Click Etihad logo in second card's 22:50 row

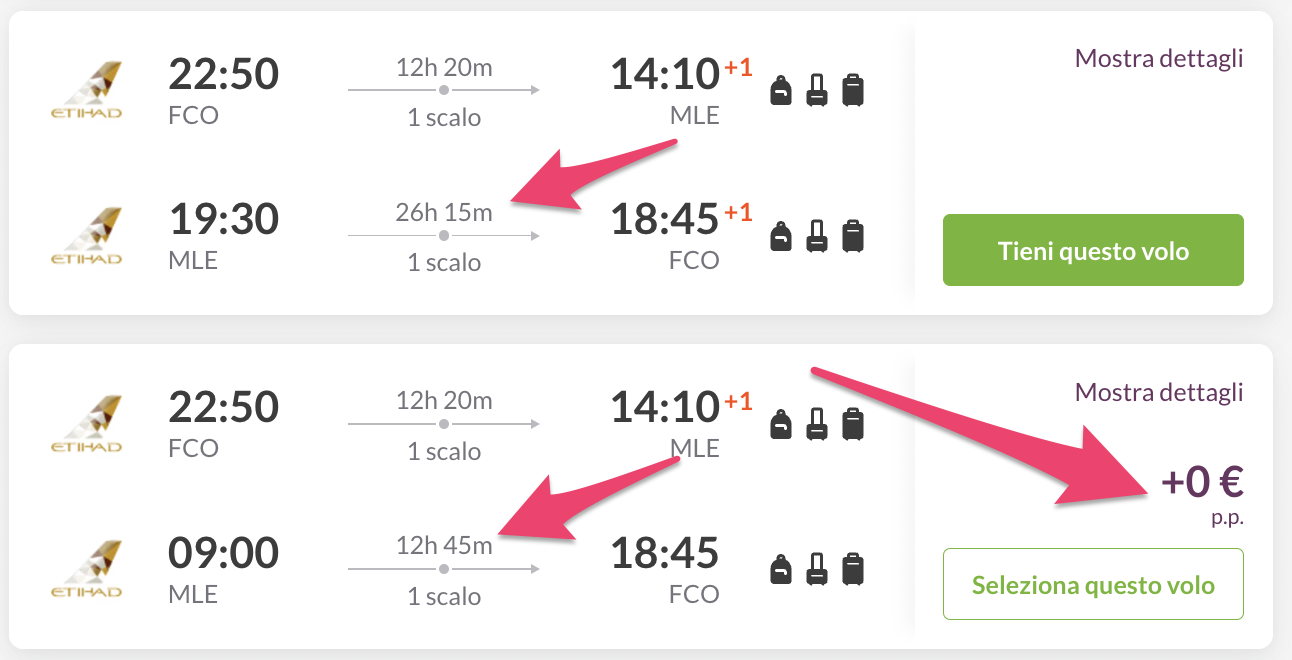(x=86, y=424)
